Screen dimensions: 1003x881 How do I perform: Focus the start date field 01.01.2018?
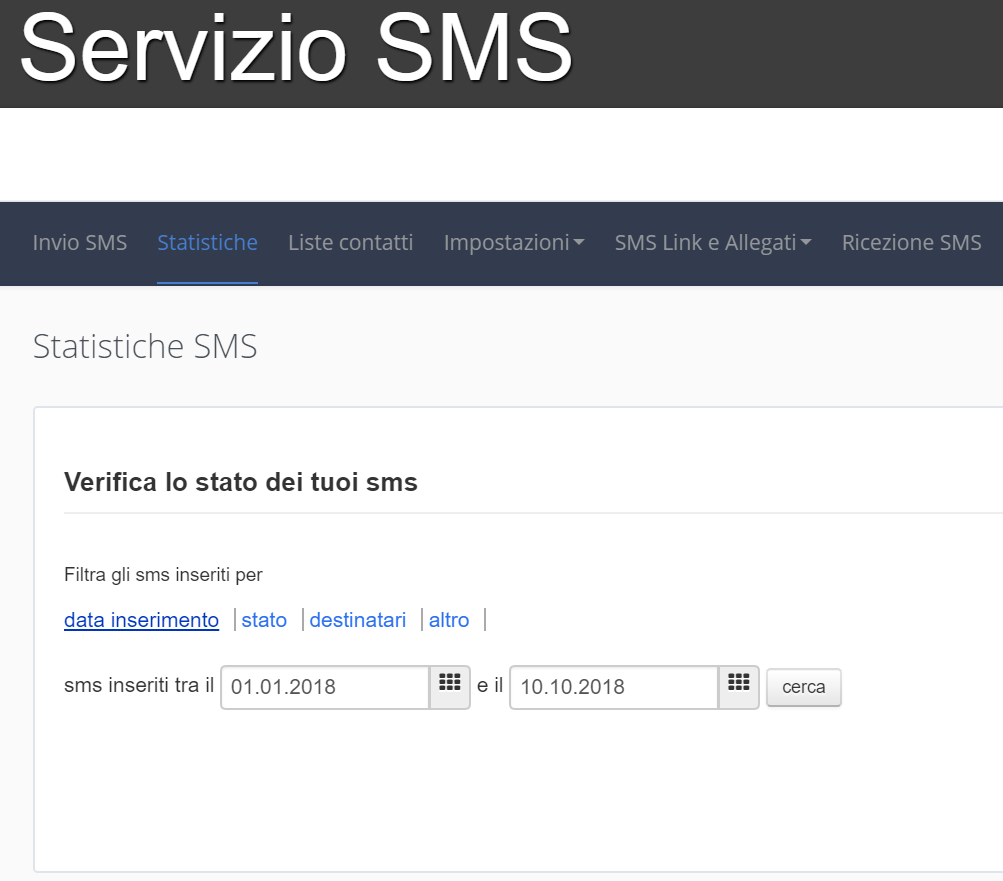[325, 687]
